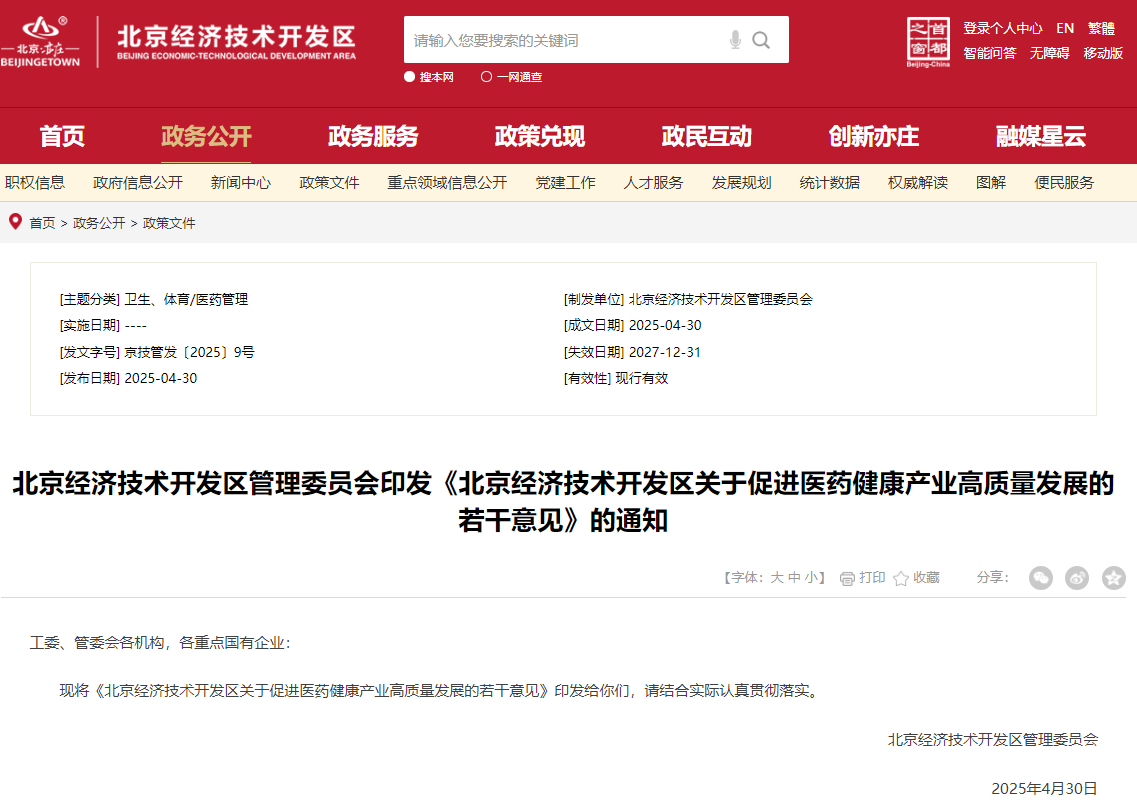Switch to English via the EN link
This screenshot has width=1137, height=804.
(x=1064, y=28)
